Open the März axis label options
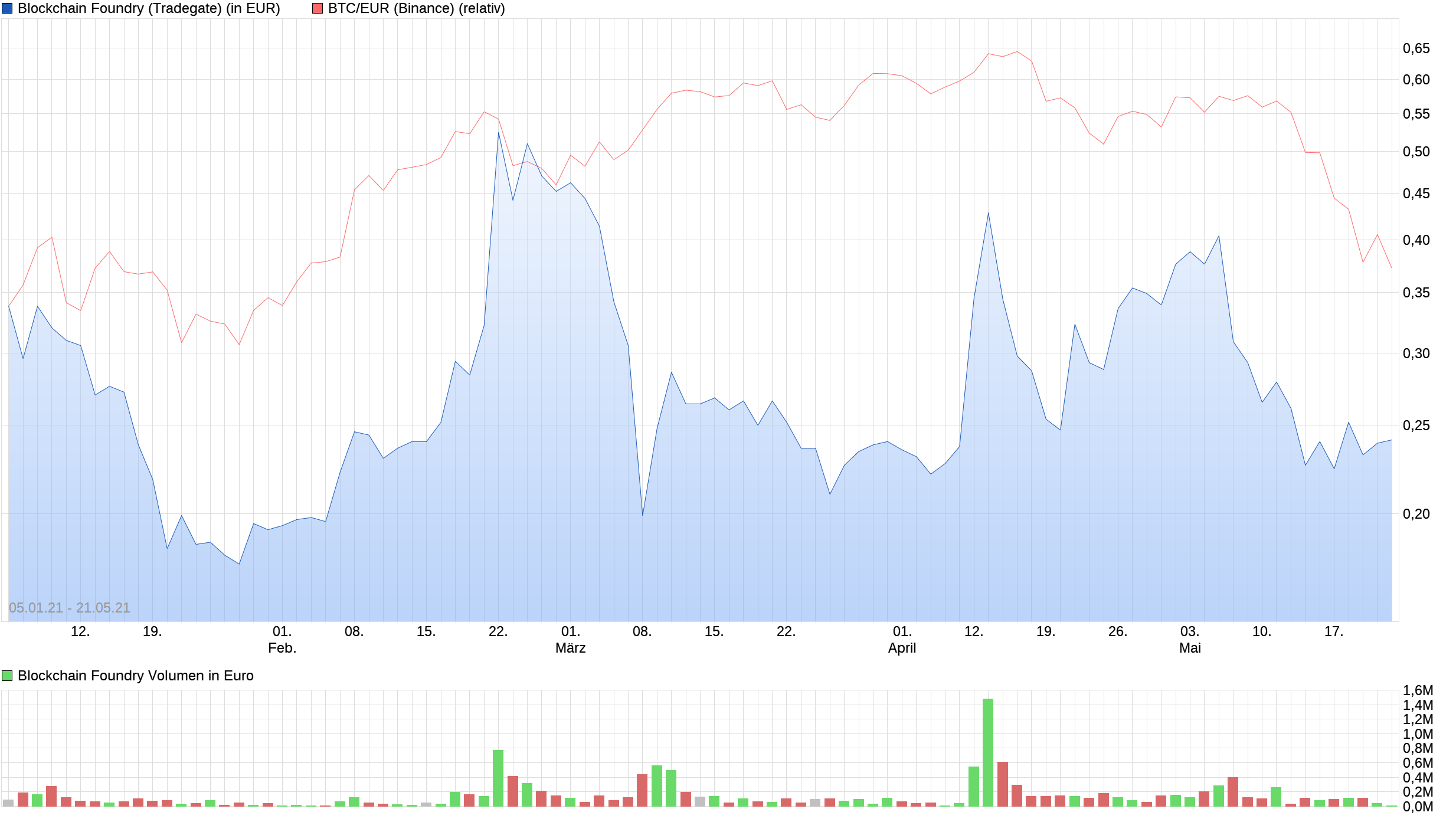This screenshot has width=1456, height=822. [571, 647]
